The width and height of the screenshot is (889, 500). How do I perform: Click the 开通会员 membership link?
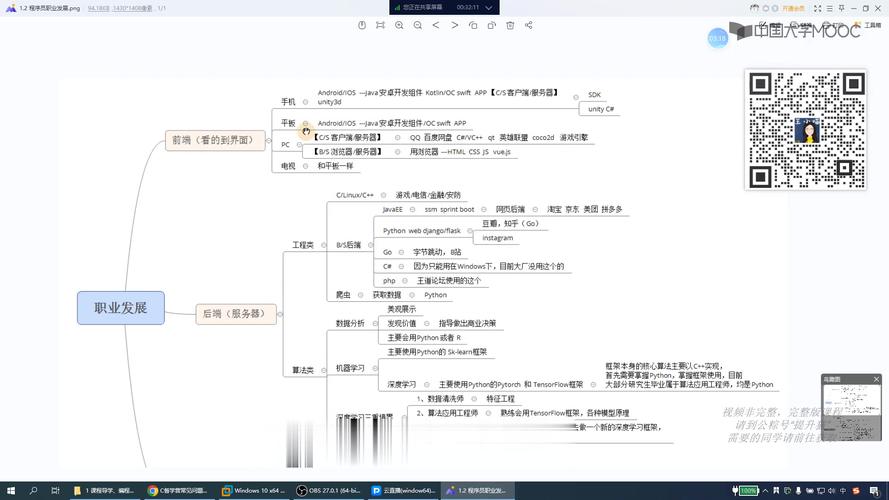pos(794,9)
